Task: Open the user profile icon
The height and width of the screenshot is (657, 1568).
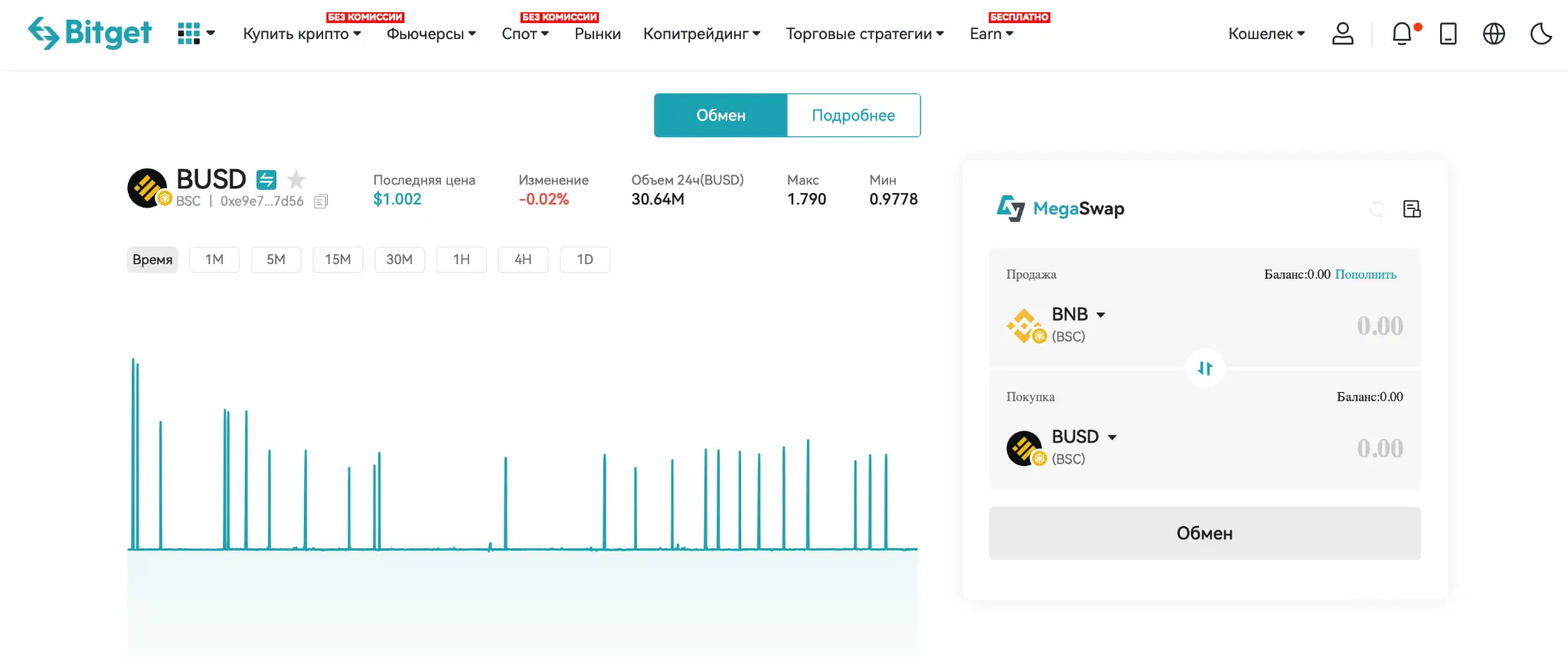Action: (x=1343, y=34)
